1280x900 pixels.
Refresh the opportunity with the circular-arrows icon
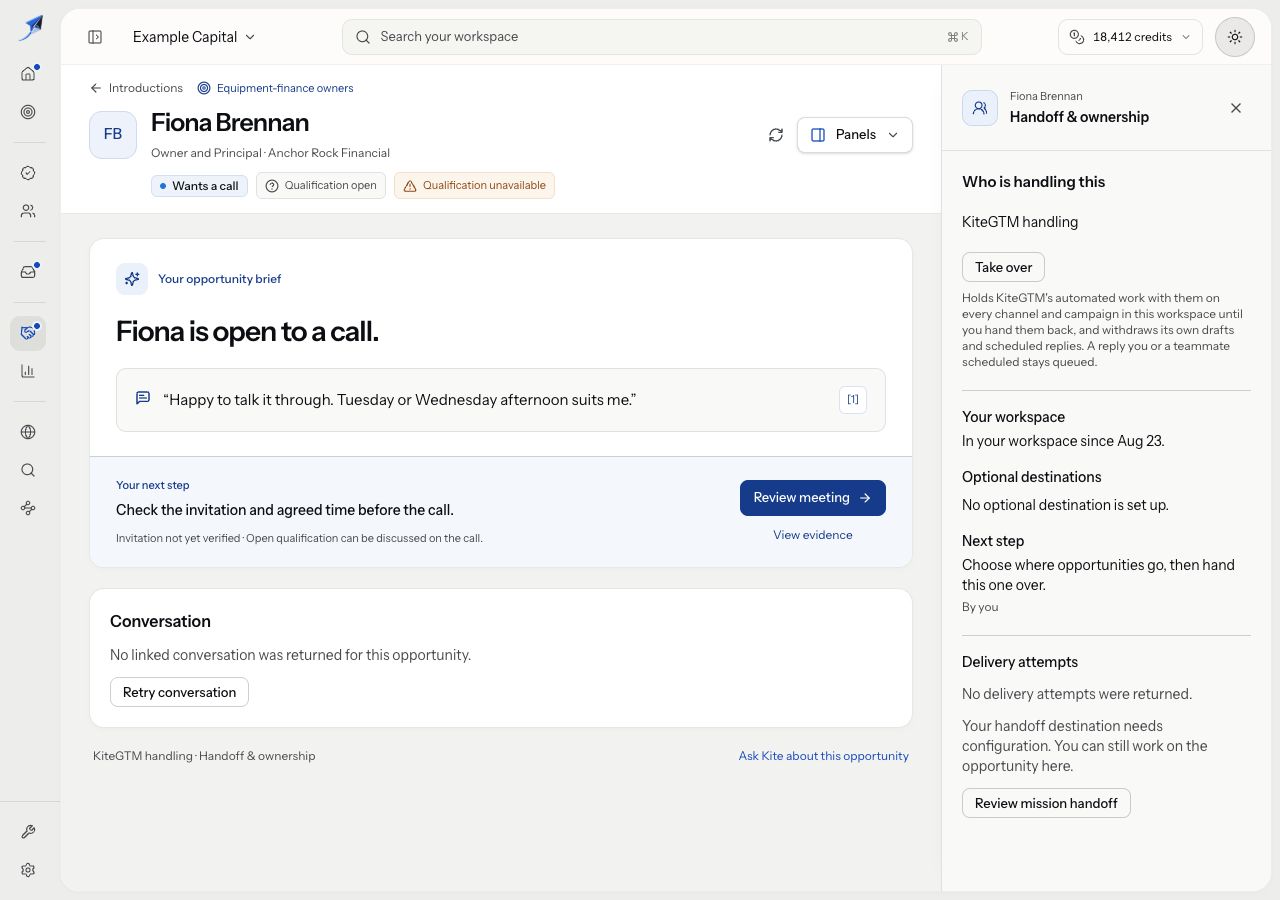[x=776, y=135]
